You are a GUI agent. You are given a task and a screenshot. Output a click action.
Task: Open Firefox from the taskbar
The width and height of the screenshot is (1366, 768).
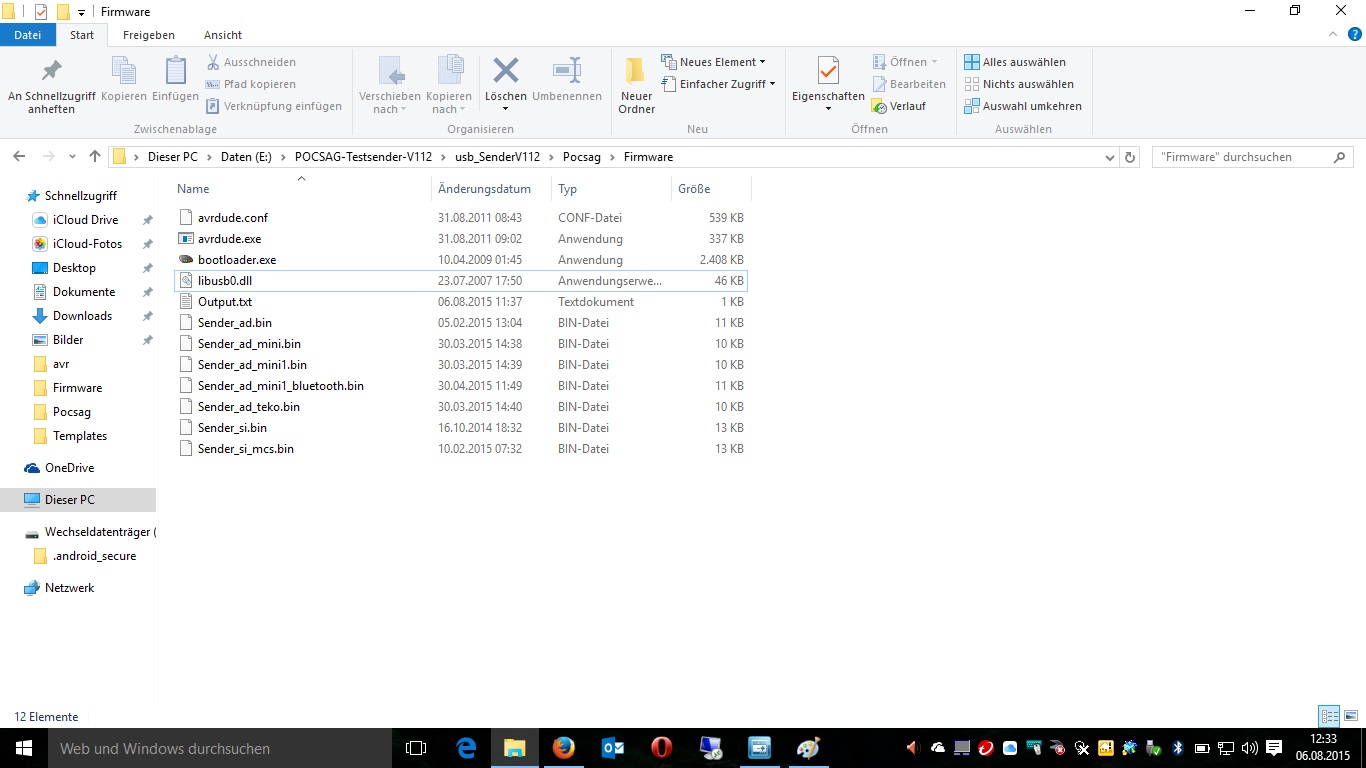[563, 747]
